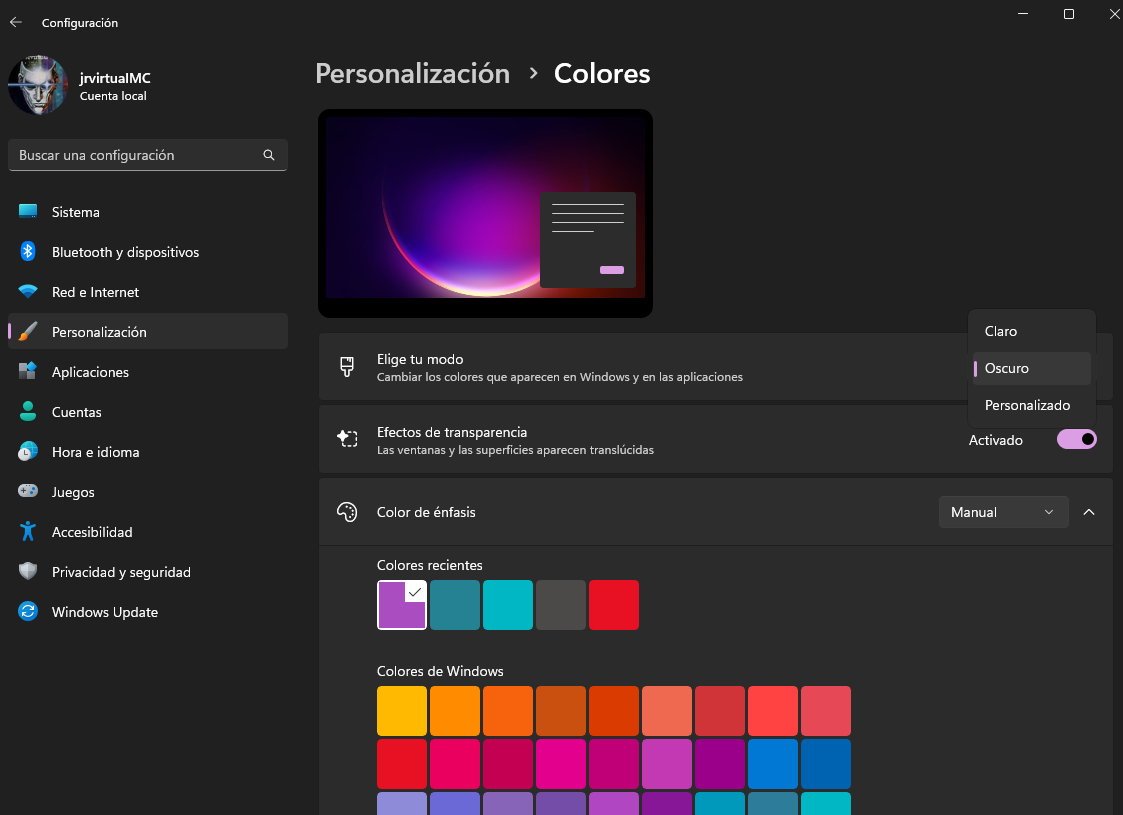Choose Claro from the mode menu
Screen dimensions: 1123x815
coord(1031,331)
